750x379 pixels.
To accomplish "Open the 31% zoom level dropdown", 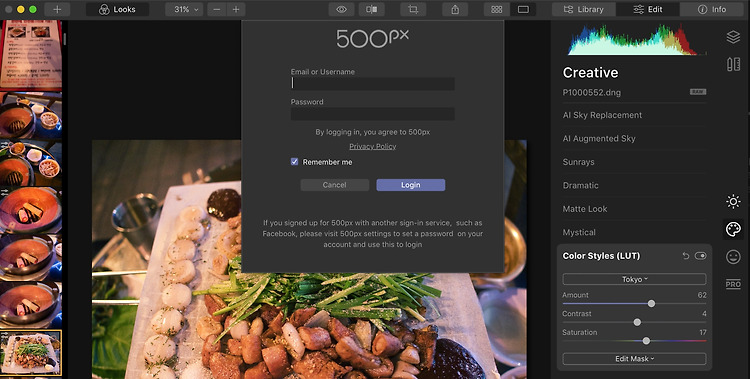I will coord(184,10).
